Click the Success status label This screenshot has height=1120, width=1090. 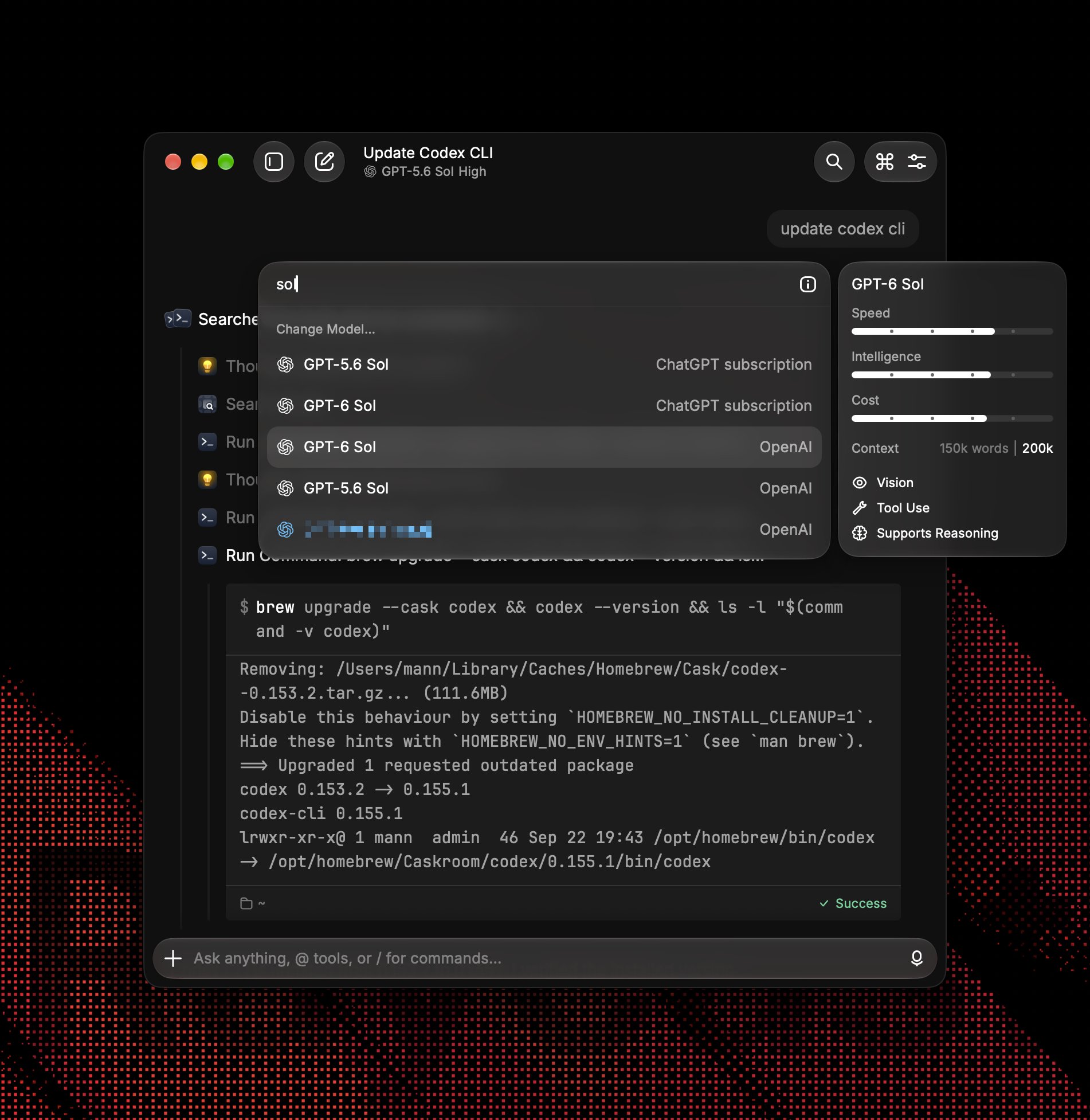pos(853,904)
